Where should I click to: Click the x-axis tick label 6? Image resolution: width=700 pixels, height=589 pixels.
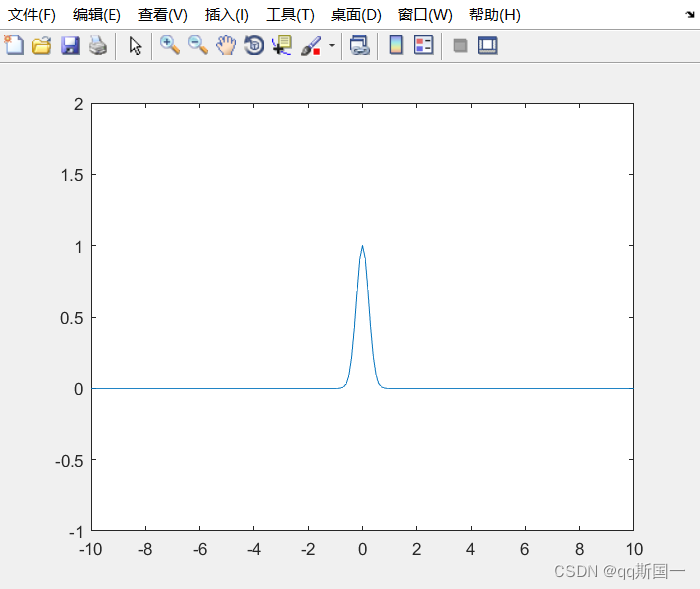[525, 549]
